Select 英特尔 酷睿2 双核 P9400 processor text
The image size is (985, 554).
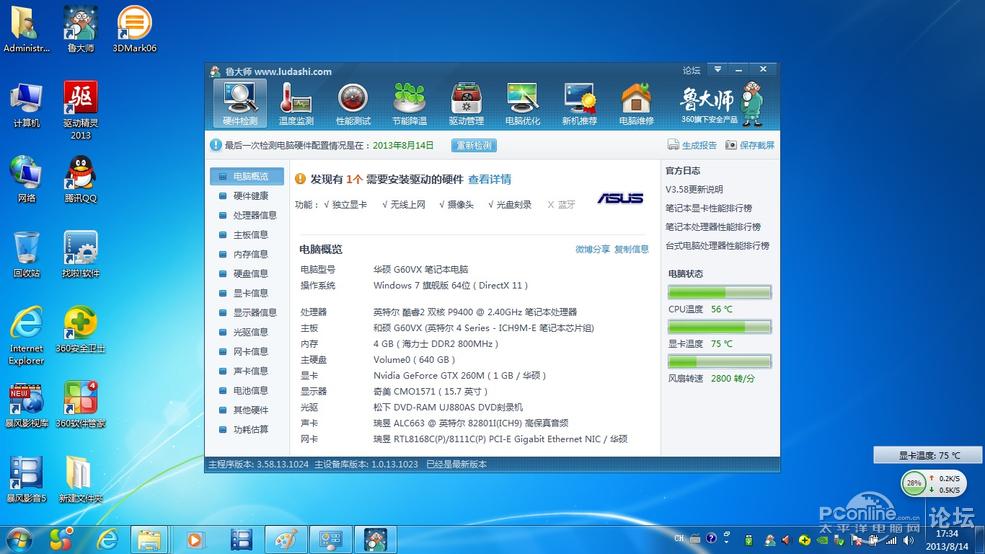[x=475, y=312]
